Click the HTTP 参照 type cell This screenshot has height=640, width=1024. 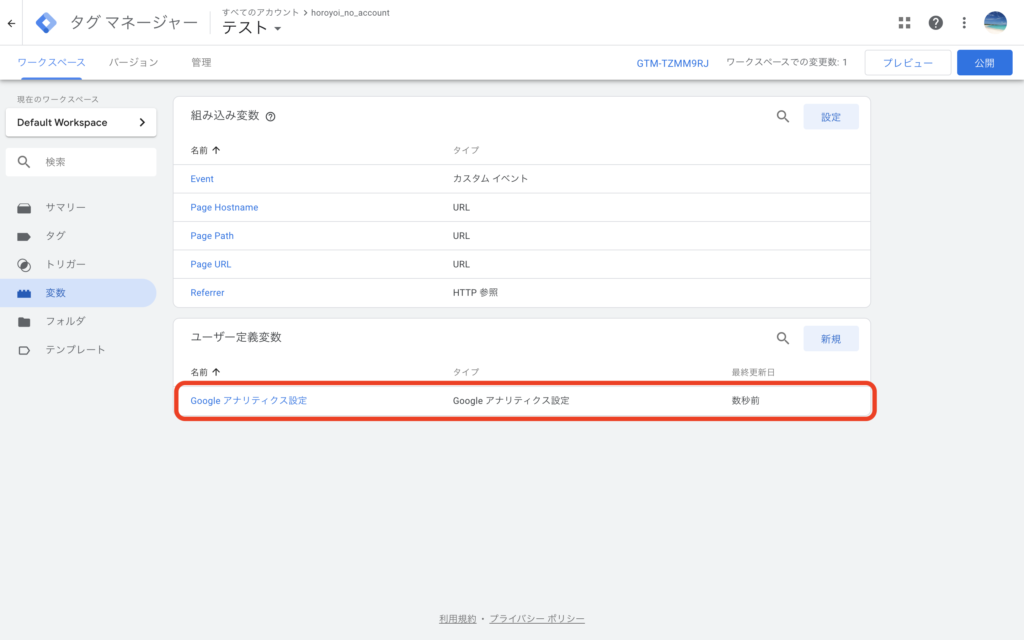(475, 293)
